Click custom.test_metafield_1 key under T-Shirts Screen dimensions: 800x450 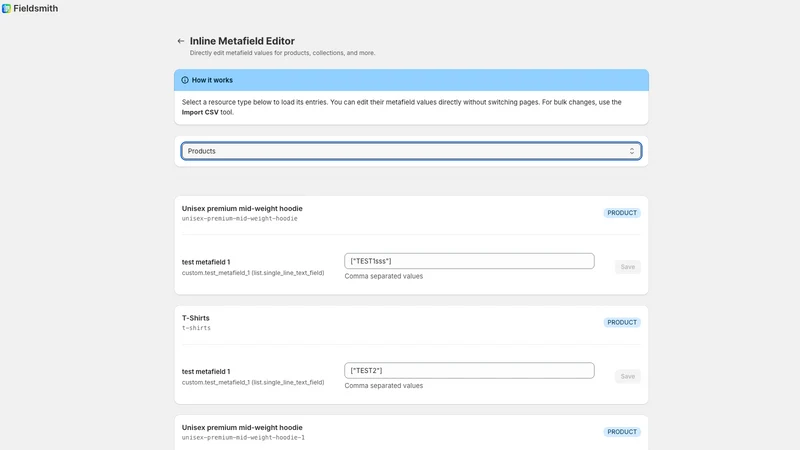253,383
